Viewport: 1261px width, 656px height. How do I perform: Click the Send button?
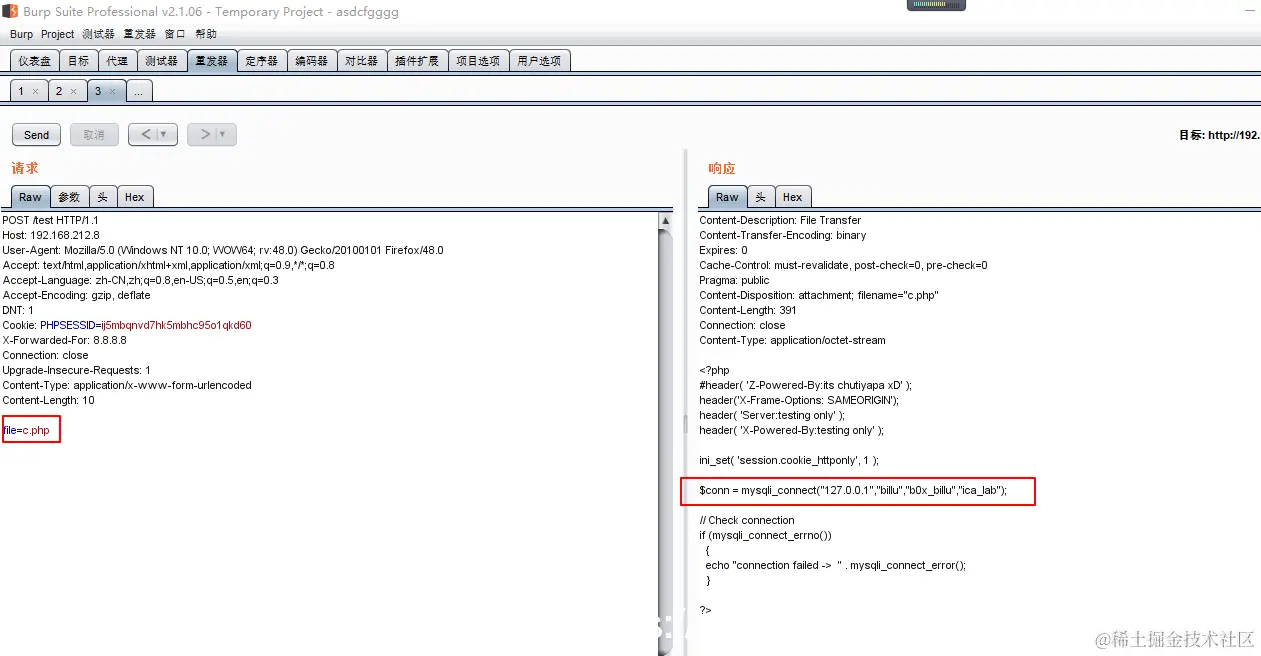[x=36, y=135]
